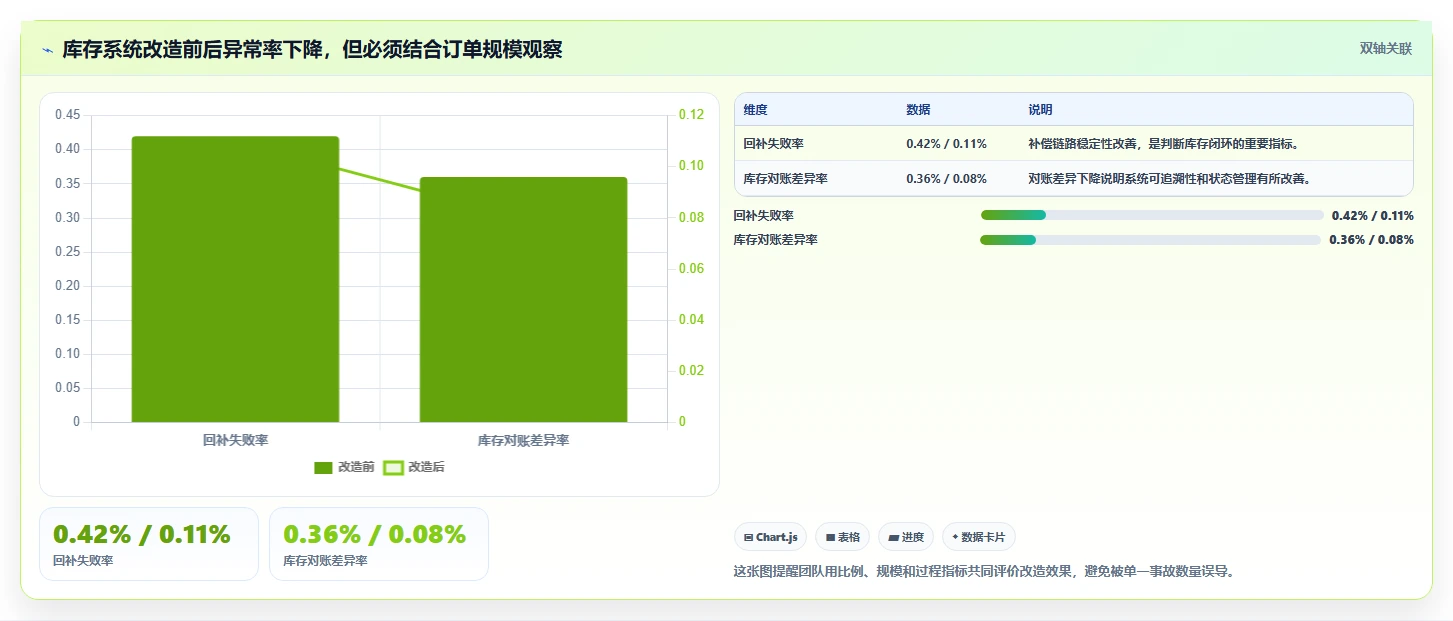Toggle the 改造前 legend item

pos(344,467)
